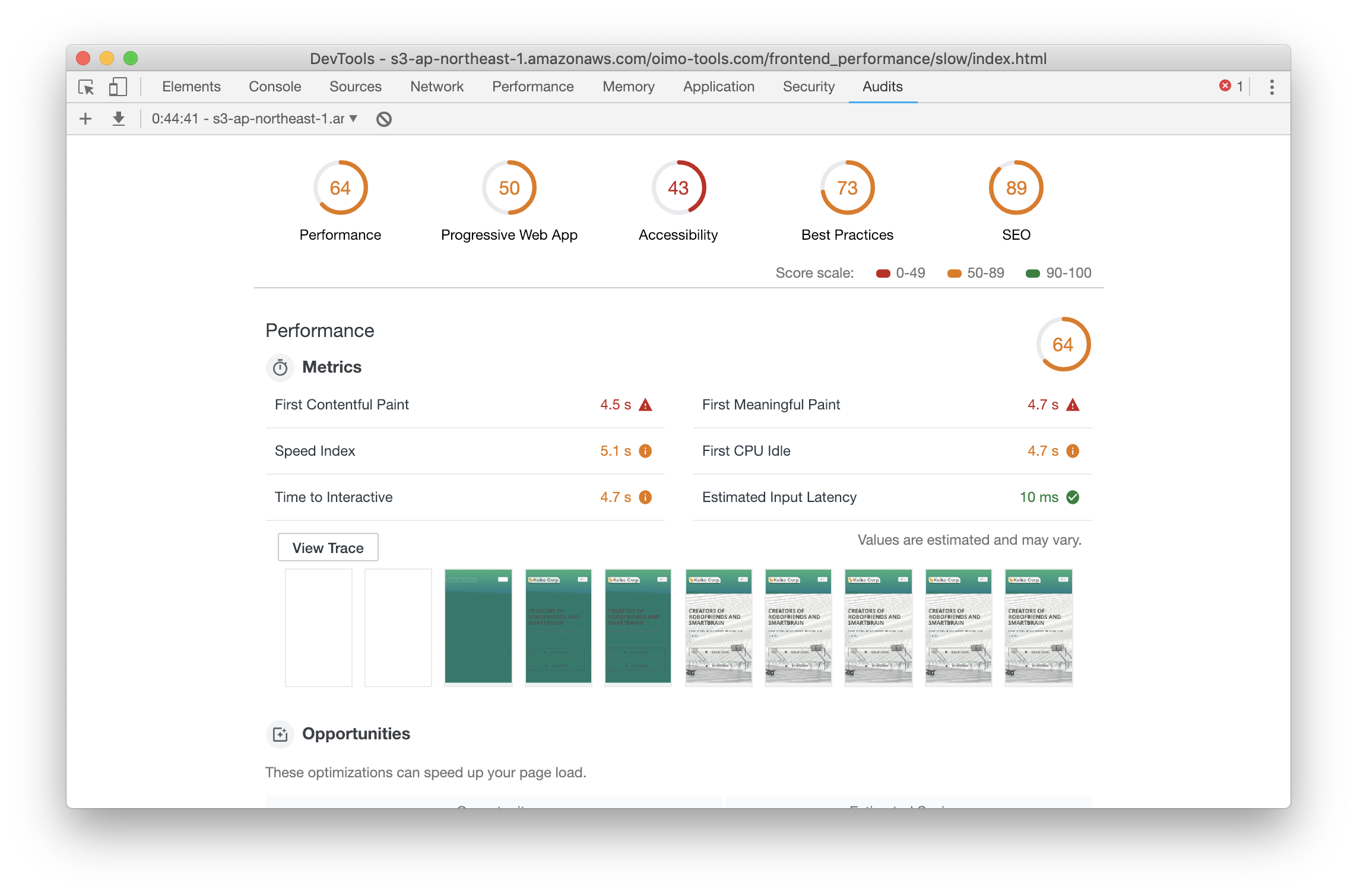The height and width of the screenshot is (896, 1357).
Task: Click the SEO category label
Action: pos(1016,235)
